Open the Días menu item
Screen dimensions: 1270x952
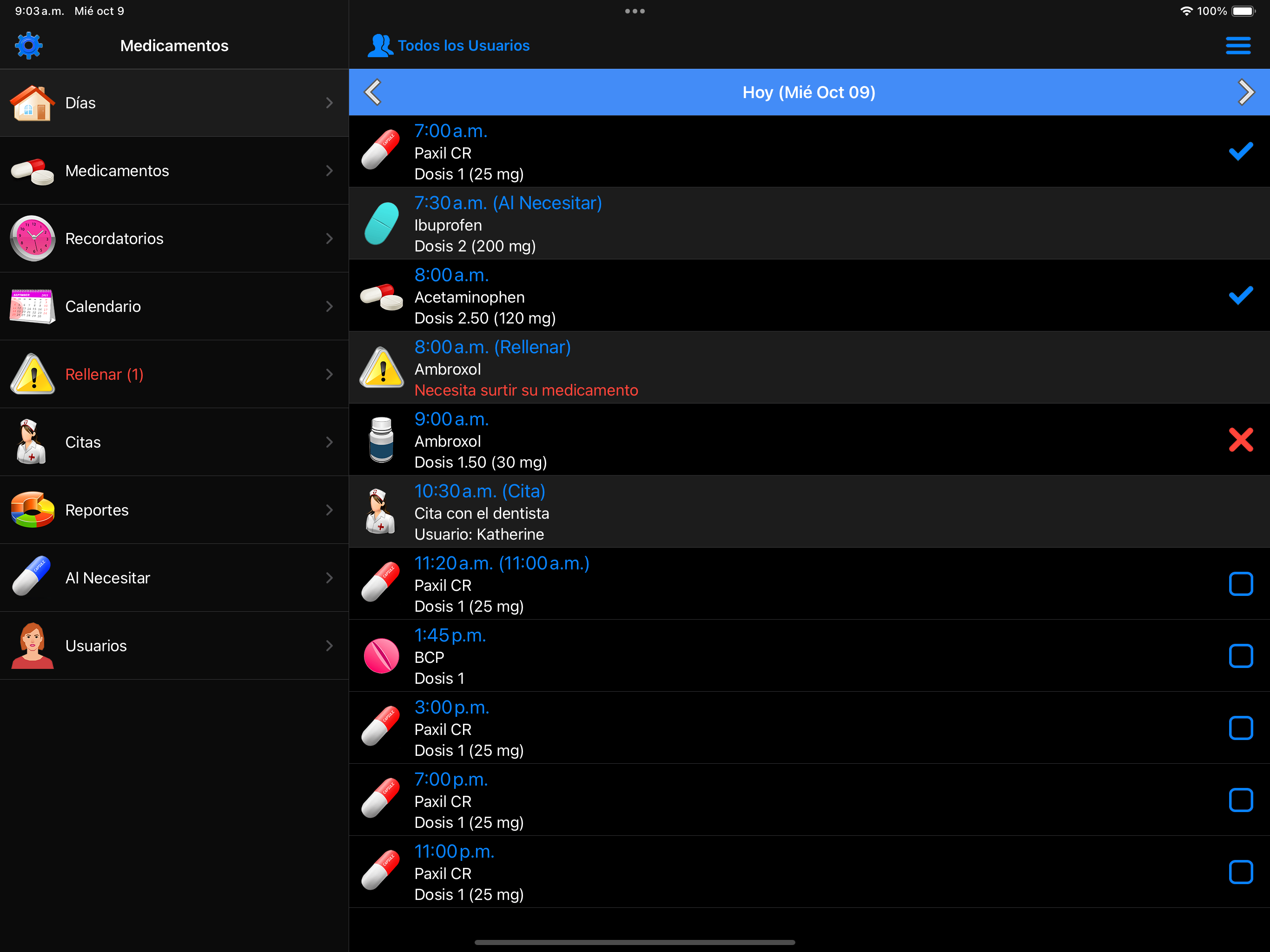(174, 103)
